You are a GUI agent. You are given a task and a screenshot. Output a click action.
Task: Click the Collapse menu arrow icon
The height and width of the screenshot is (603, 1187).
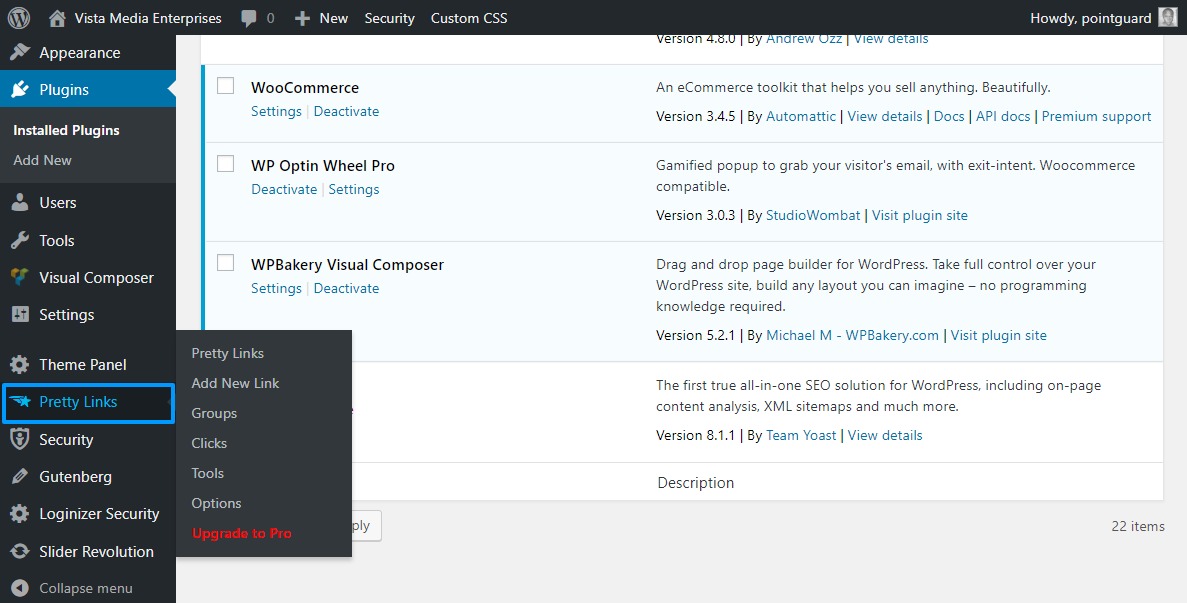(20, 589)
